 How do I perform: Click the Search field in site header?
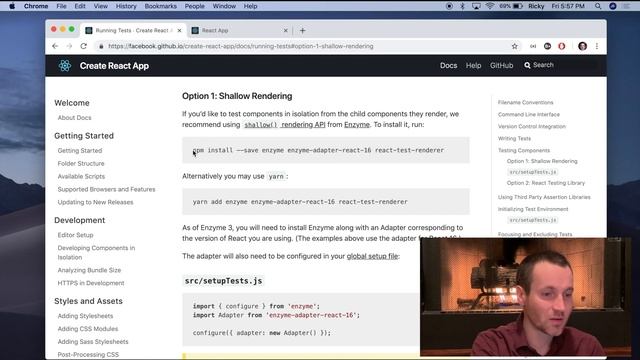pos(560,65)
